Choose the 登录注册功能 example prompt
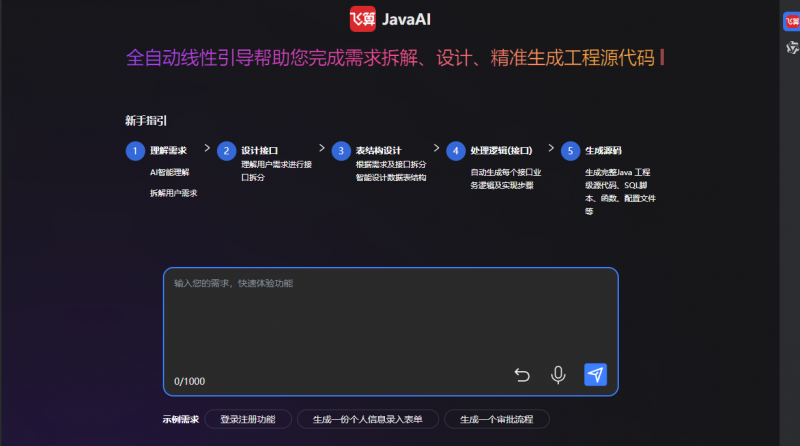Screen dimensions: 800x446 tap(247, 419)
